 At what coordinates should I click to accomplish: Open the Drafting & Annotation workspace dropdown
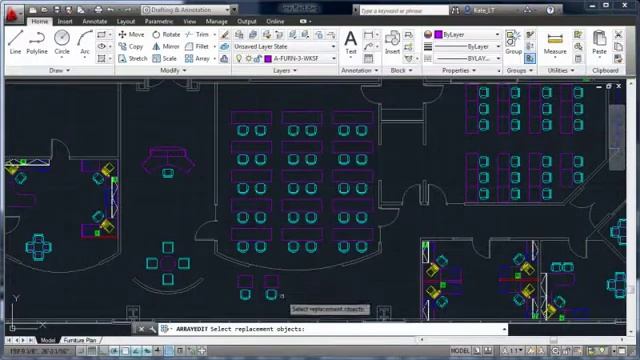186,10
